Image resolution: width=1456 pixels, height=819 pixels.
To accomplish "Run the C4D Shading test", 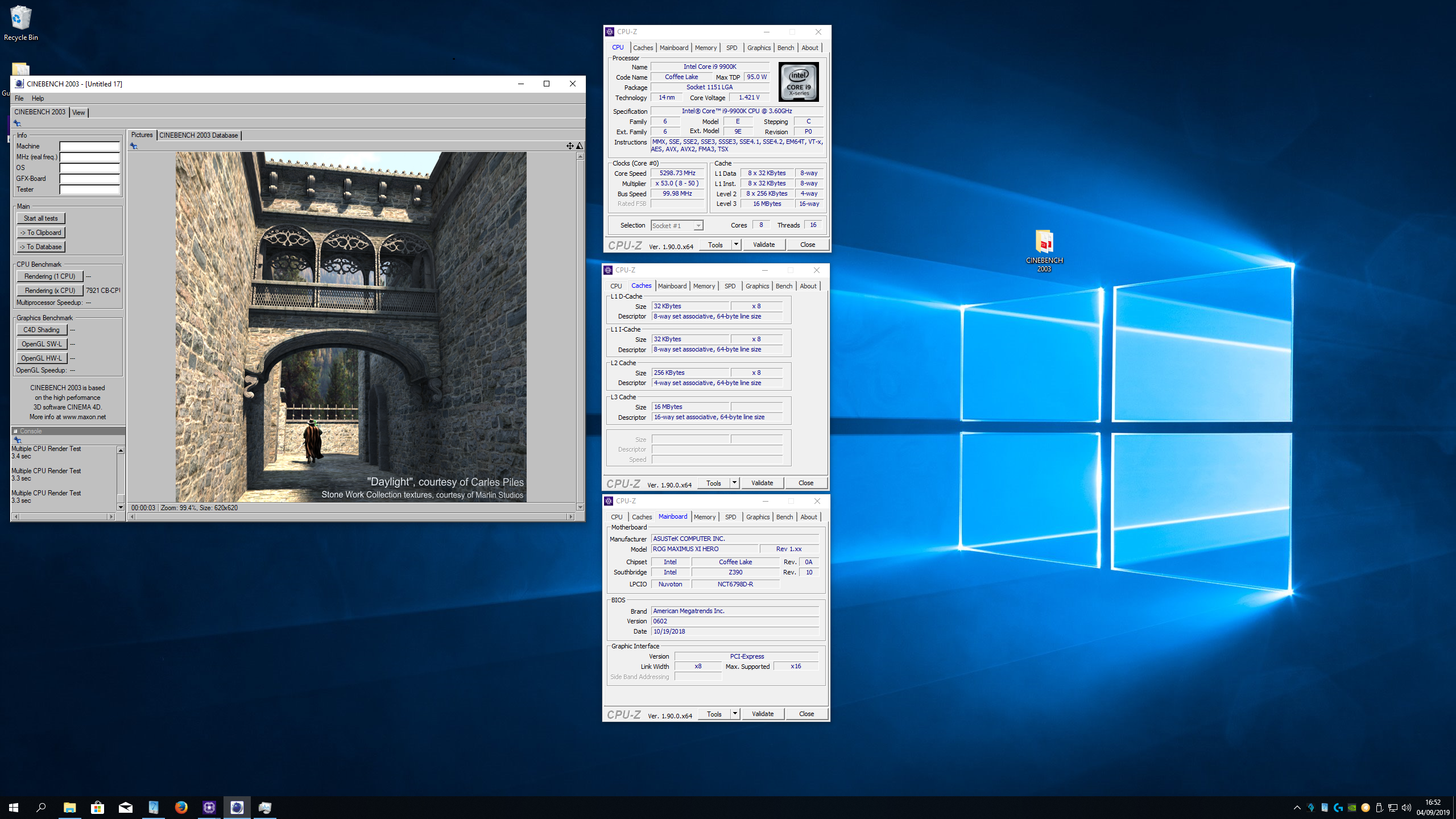I will tap(42, 330).
